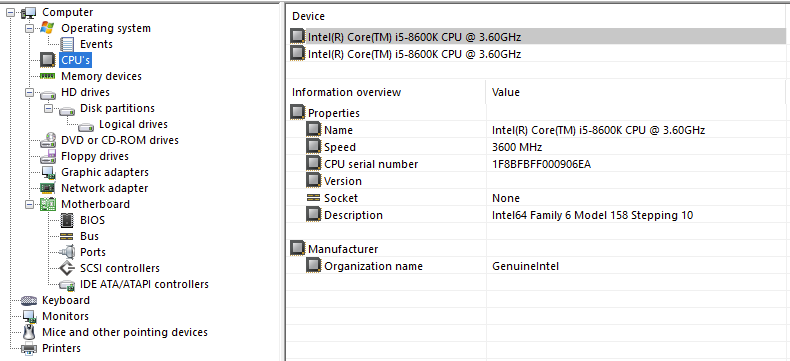This screenshot has width=790, height=361.
Task: Click the BIOS chip icon
Action: 67,221
